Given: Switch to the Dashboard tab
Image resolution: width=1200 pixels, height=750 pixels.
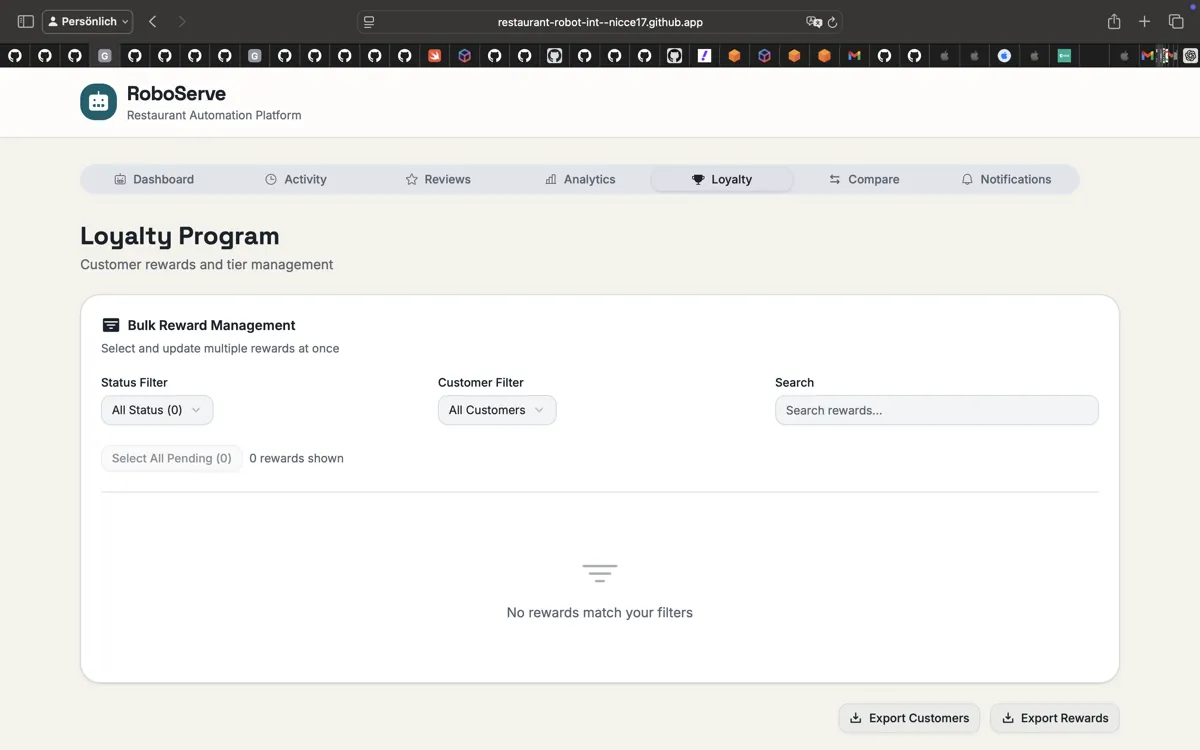Looking at the screenshot, I should tap(154, 179).
